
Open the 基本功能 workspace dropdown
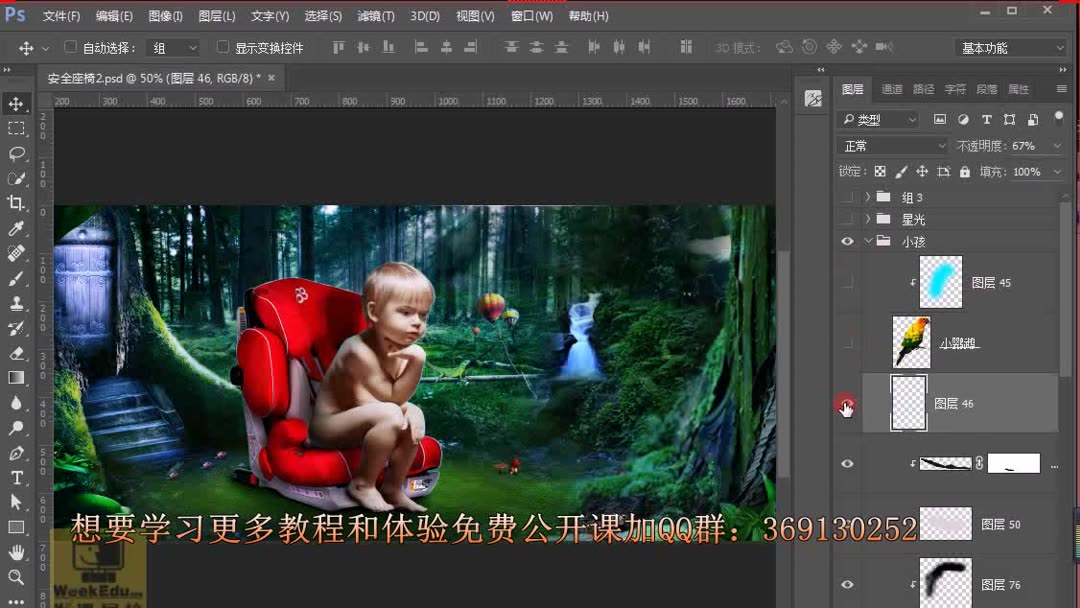pyautogui.click(x=1010, y=47)
